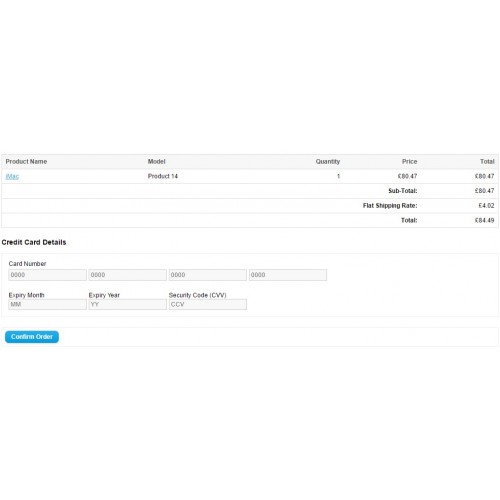Select the quantity value 1

[x=338, y=176]
